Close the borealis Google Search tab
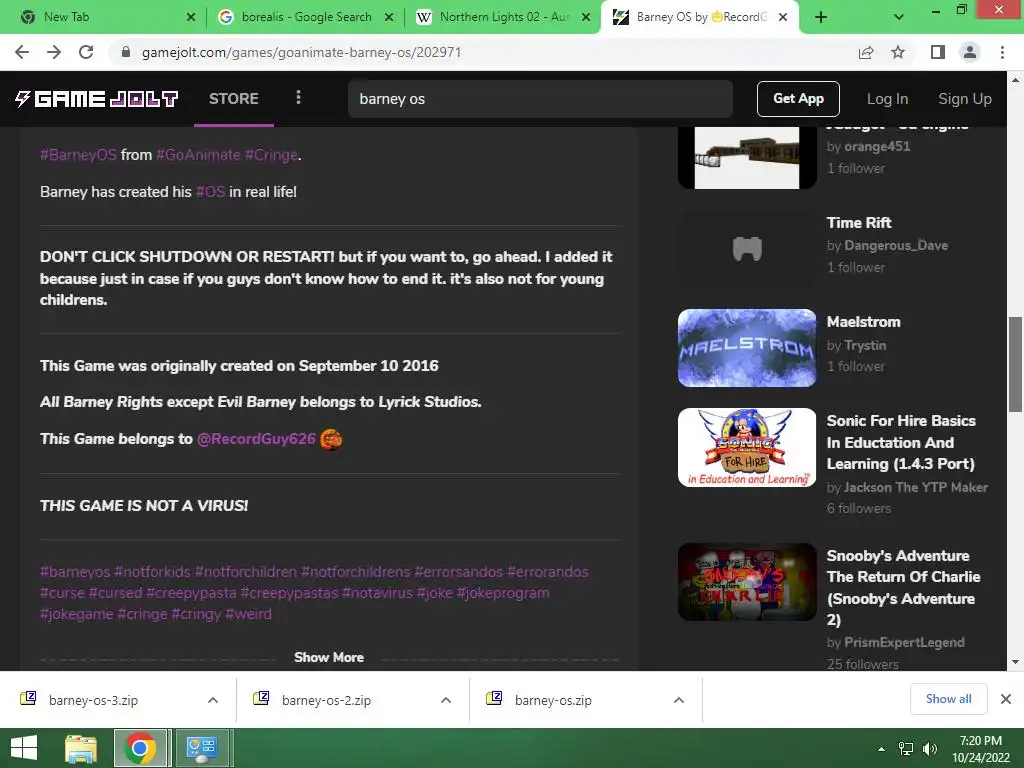This screenshot has width=1024, height=768. click(389, 17)
